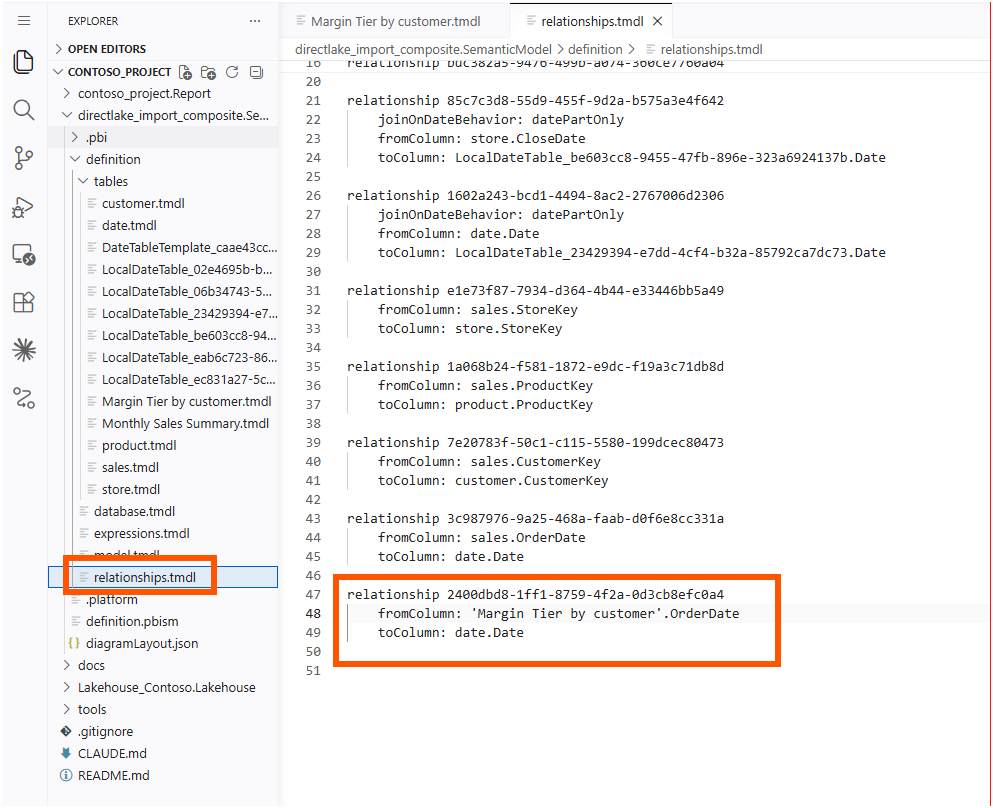Expand the tools folder
This screenshot has height=808, width=993.
92,710
